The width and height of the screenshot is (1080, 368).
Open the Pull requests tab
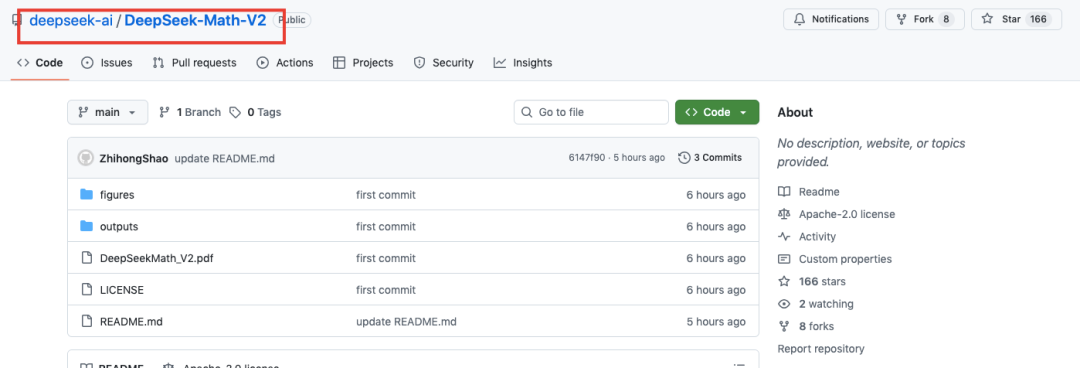tap(194, 63)
